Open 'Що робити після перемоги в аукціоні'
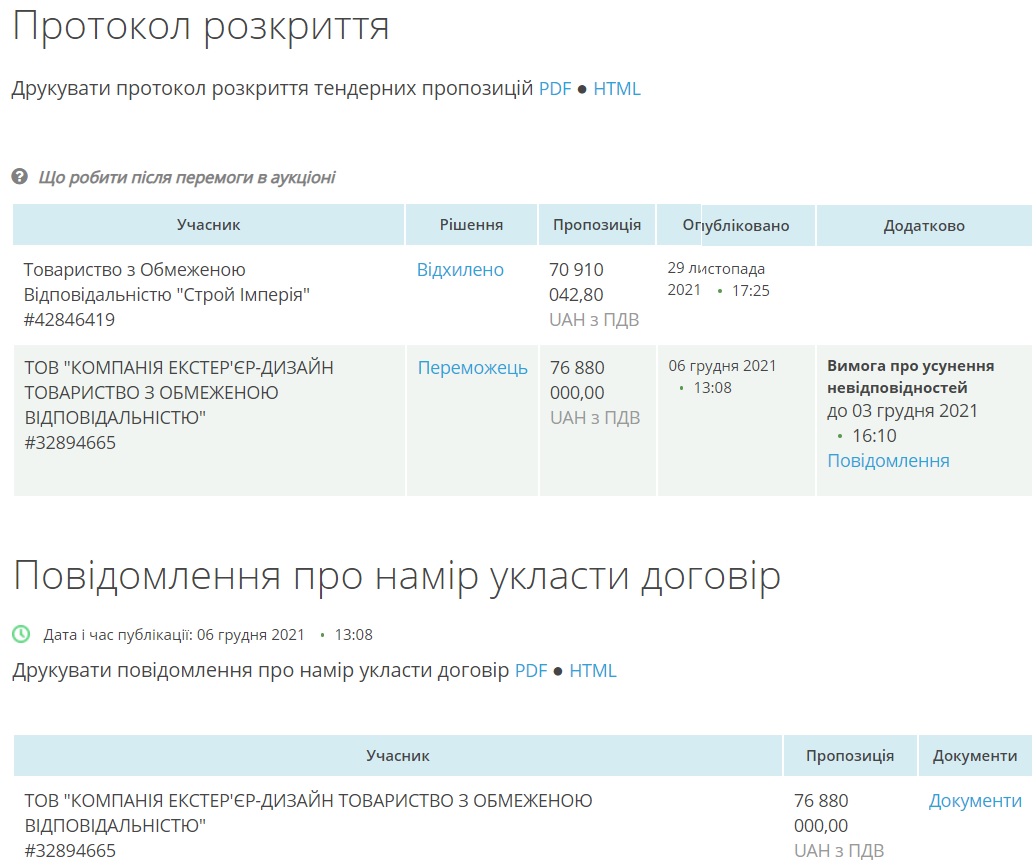 187,177
